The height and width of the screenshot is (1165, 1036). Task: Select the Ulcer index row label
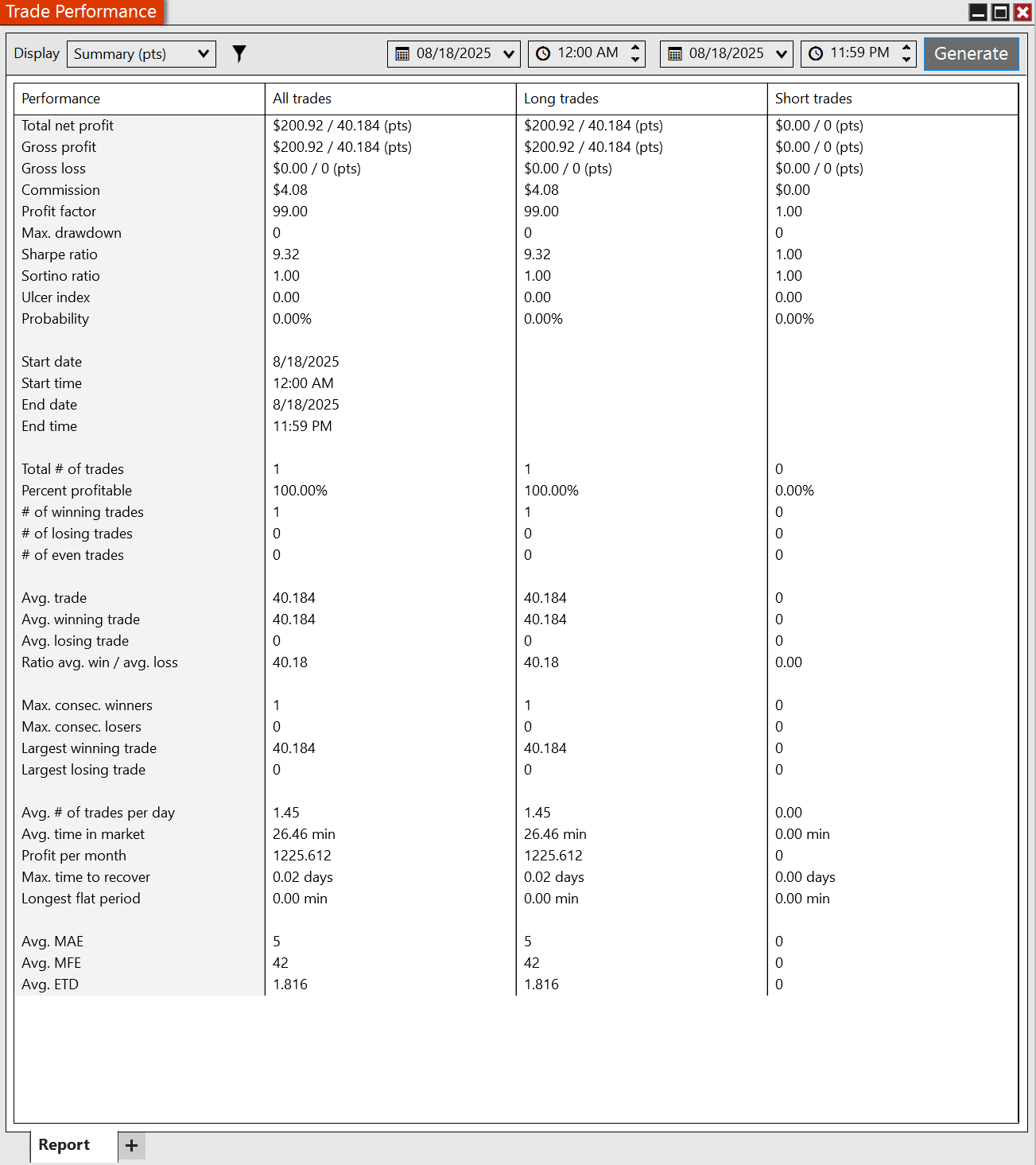coord(56,297)
